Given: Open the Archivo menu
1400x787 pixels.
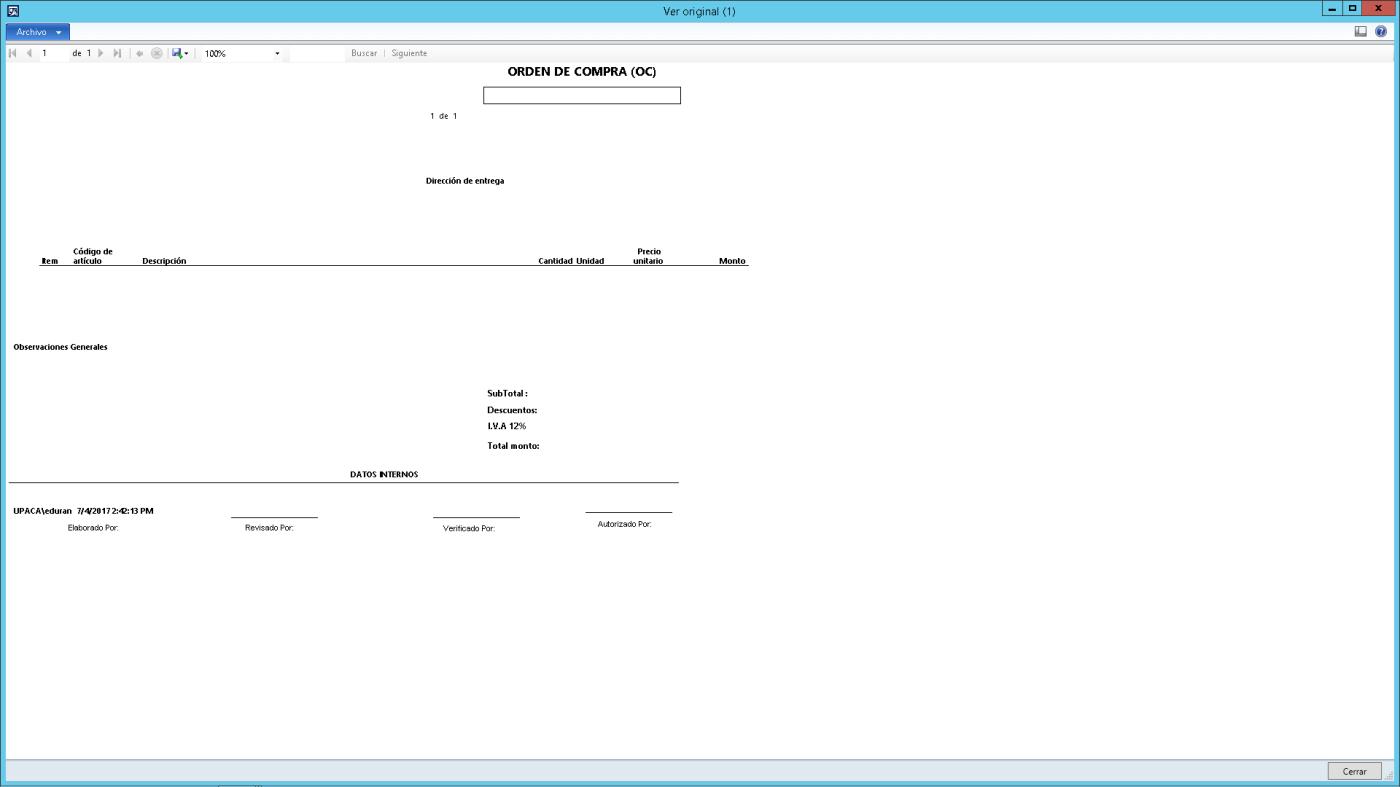Looking at the screenshot, I should tap(38, 32).
